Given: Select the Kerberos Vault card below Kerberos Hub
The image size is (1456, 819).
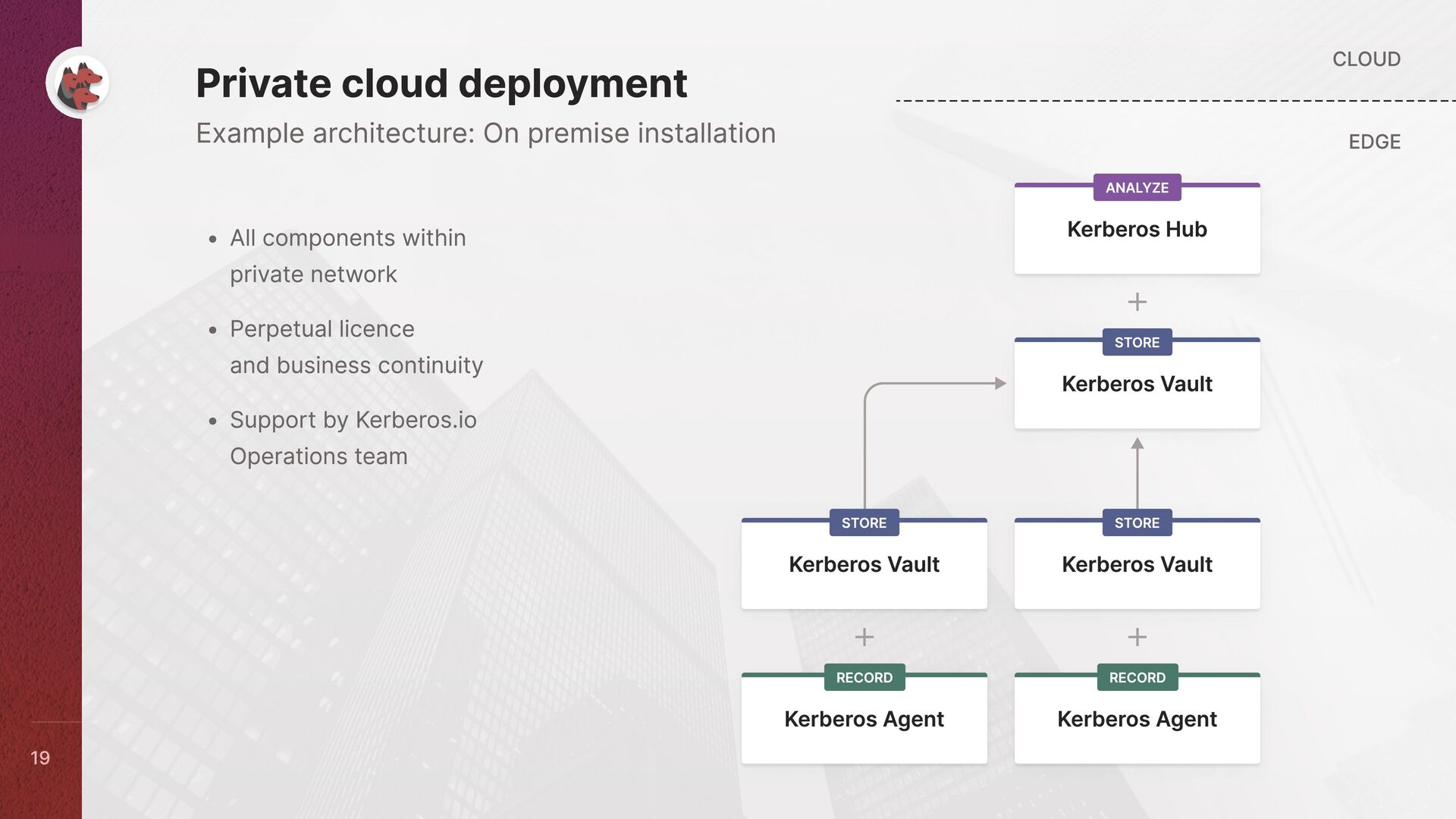Looking at the screenshot, I should coord(1137,384).
